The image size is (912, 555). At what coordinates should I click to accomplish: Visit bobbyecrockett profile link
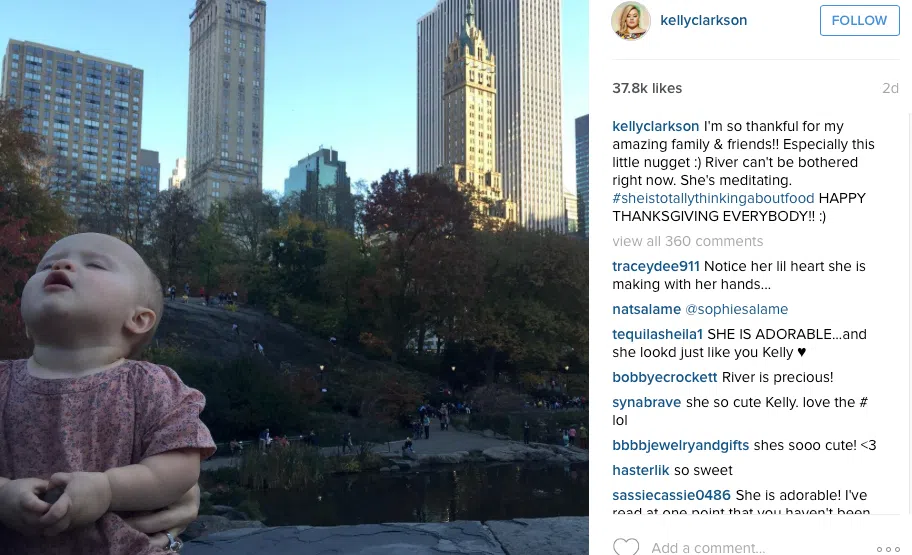664,378
